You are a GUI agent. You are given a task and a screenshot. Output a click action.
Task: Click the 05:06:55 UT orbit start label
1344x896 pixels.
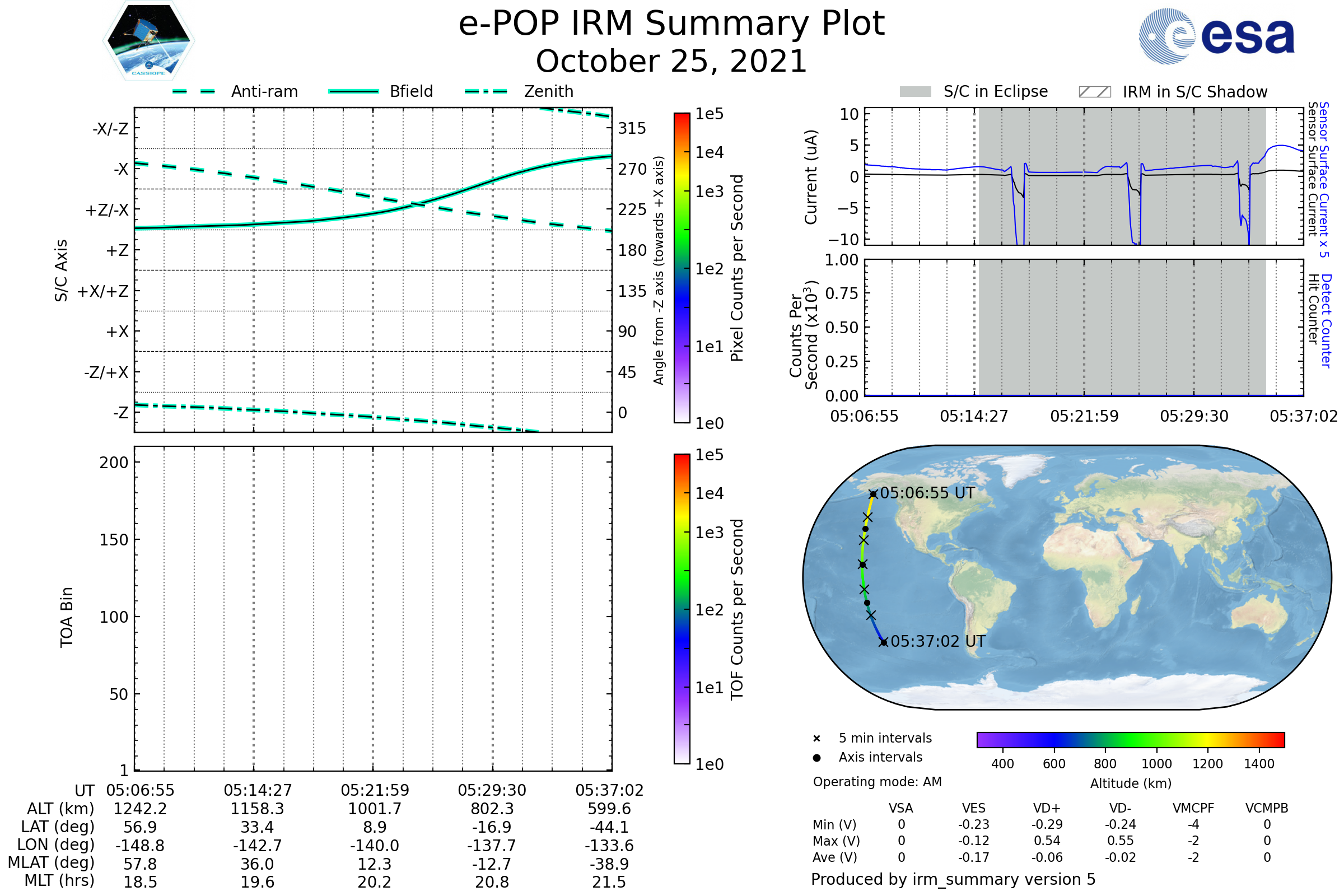click(927, 493)
